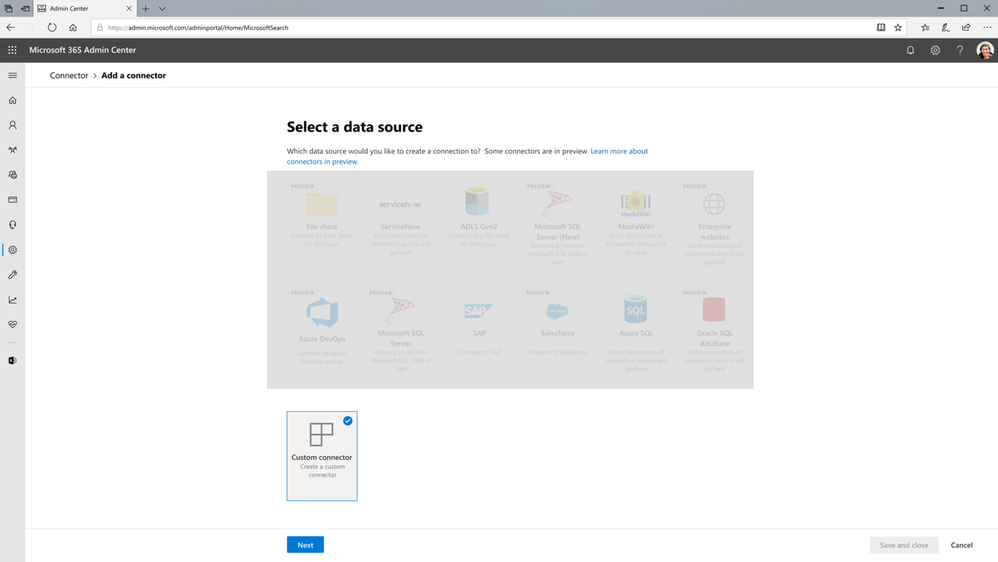Open settings gear in header
The height and width of the screenshot is (562, 998).
tap(935, 50)
